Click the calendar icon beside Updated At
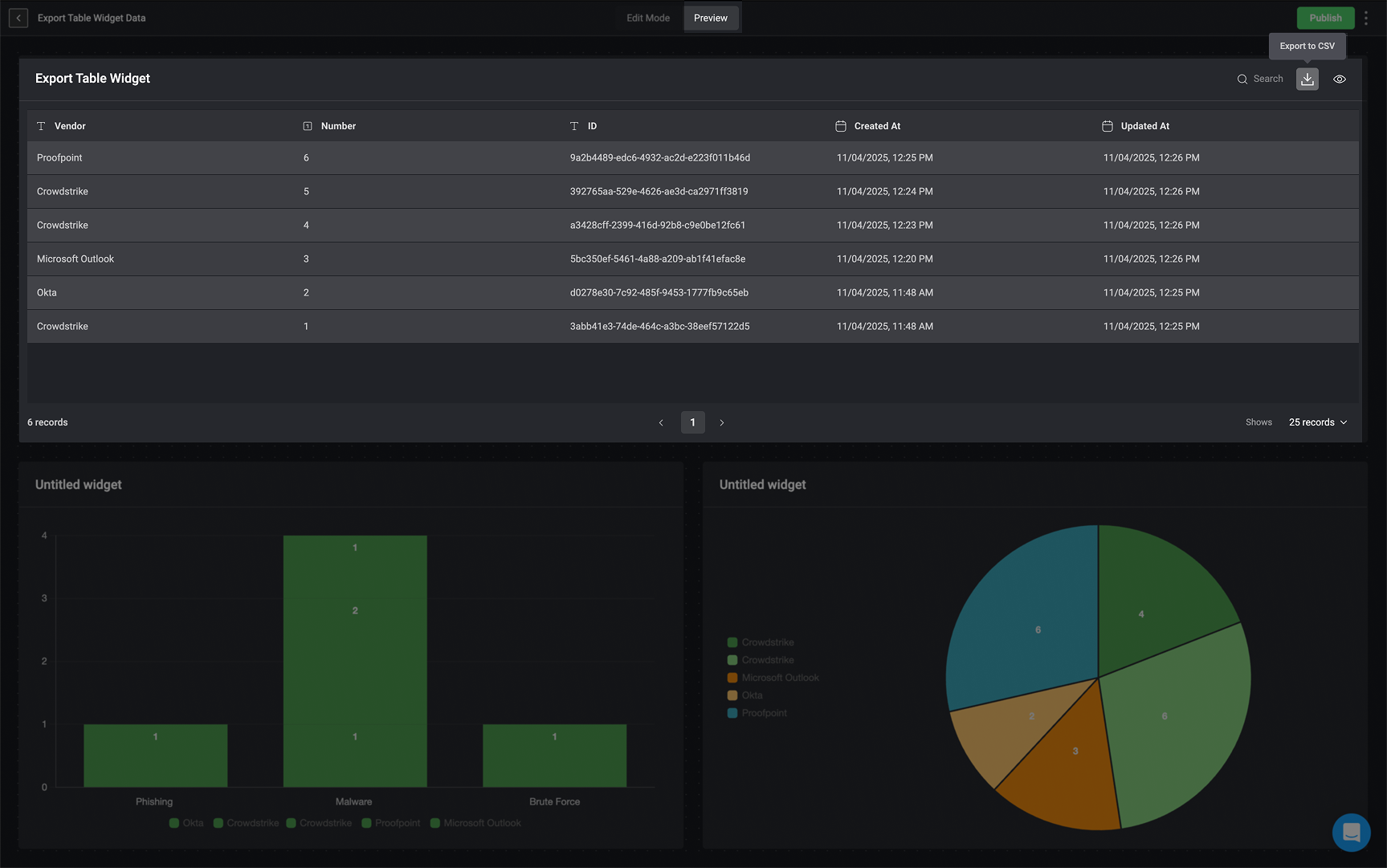 click(1108, 126)
